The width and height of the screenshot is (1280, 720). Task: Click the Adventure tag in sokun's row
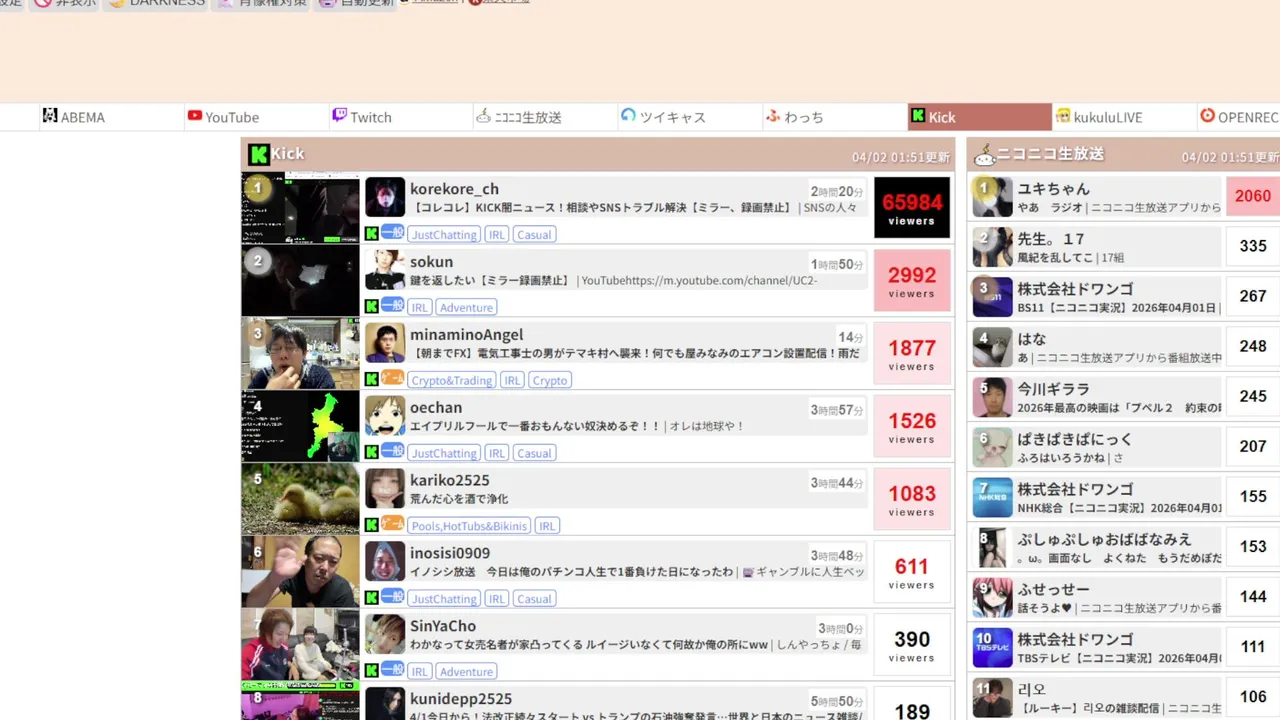[466, 307]
